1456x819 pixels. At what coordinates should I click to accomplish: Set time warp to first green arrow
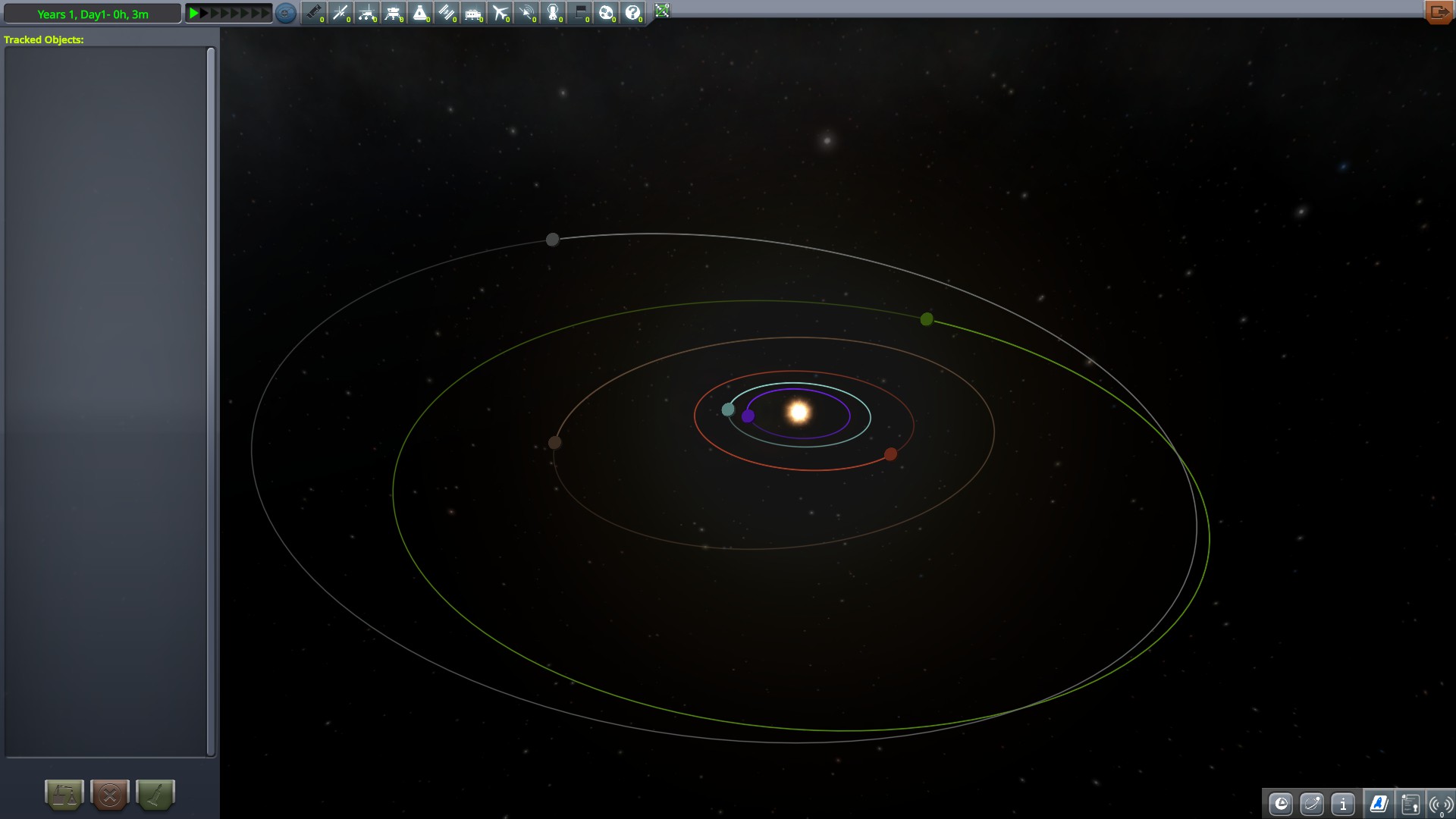point(194,13)
